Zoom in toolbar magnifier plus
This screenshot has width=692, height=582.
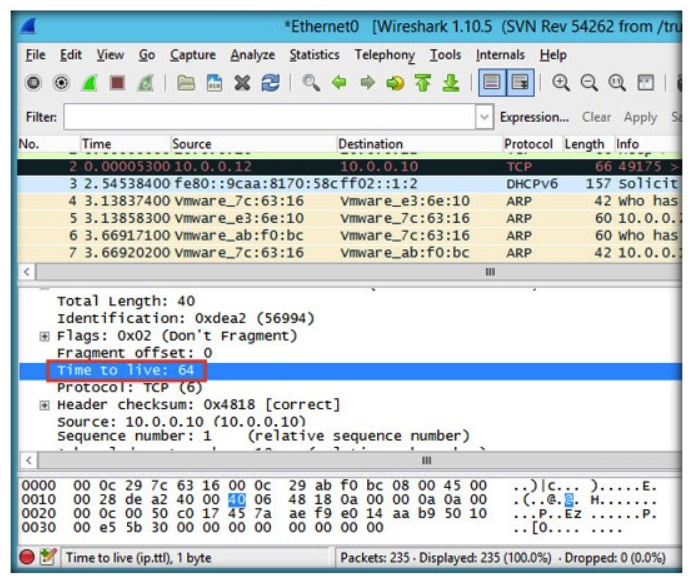pyautogui.click(x=561, y=83)
